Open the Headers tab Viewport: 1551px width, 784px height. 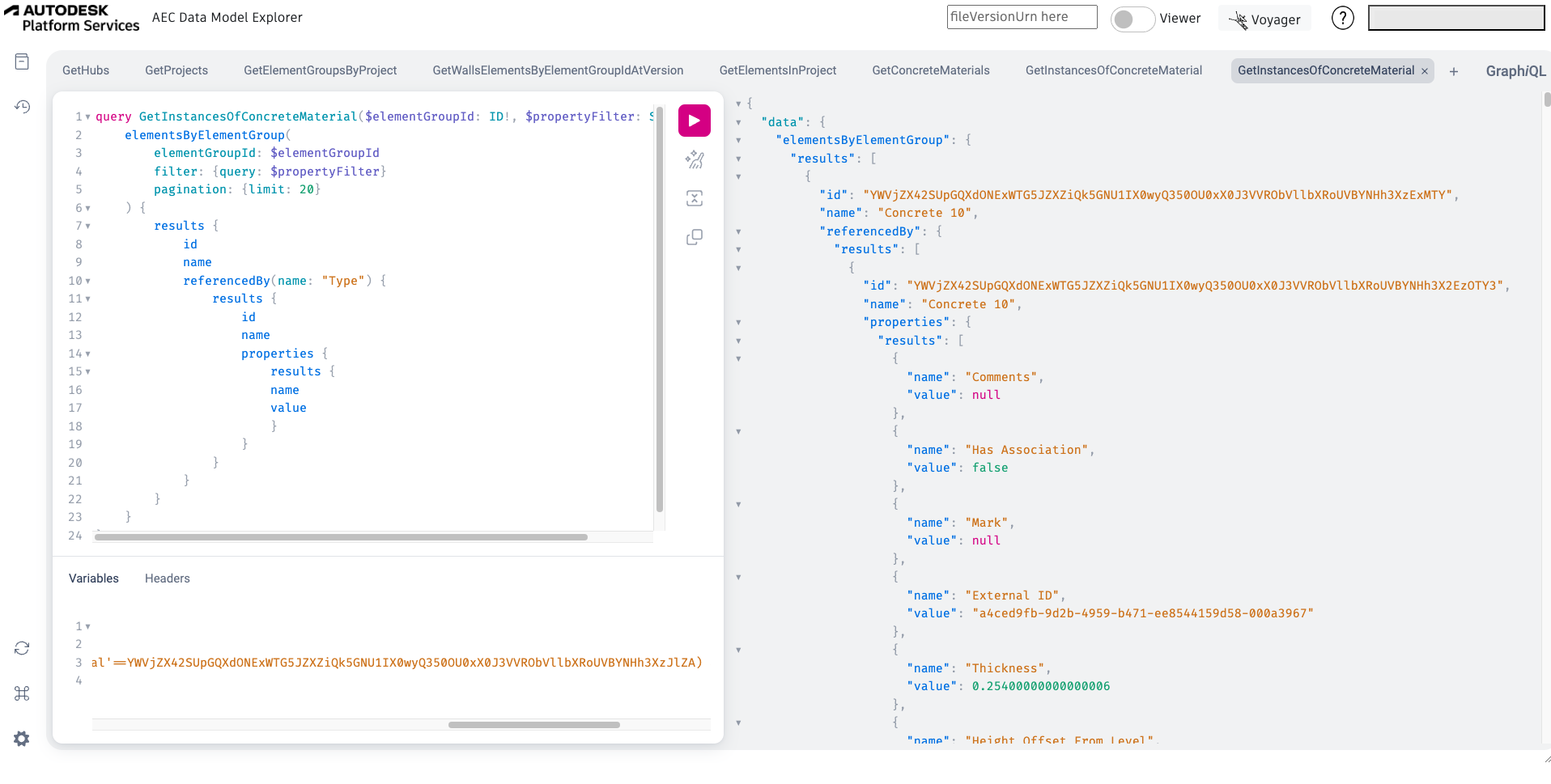coord(167,578)
